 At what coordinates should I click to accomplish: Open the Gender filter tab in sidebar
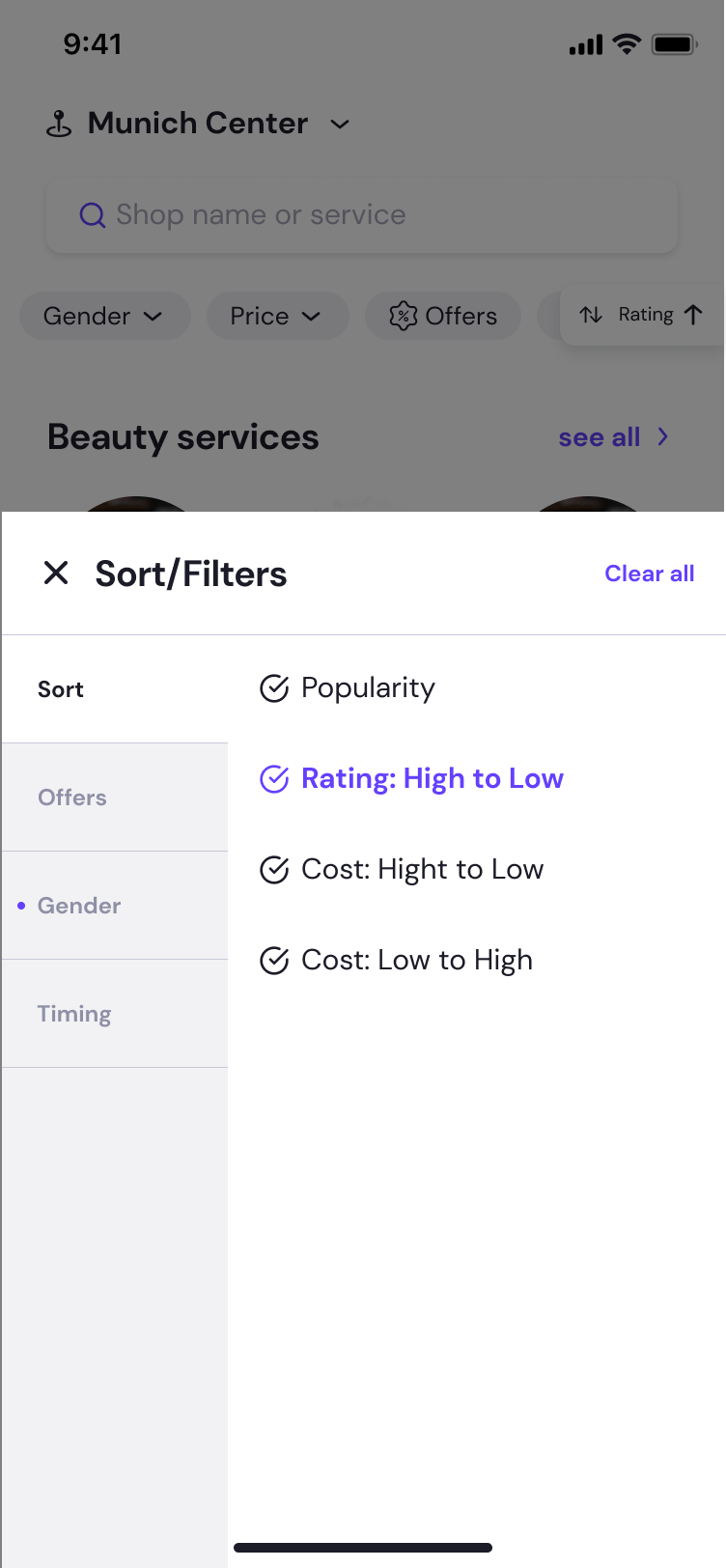coord(79,906)
